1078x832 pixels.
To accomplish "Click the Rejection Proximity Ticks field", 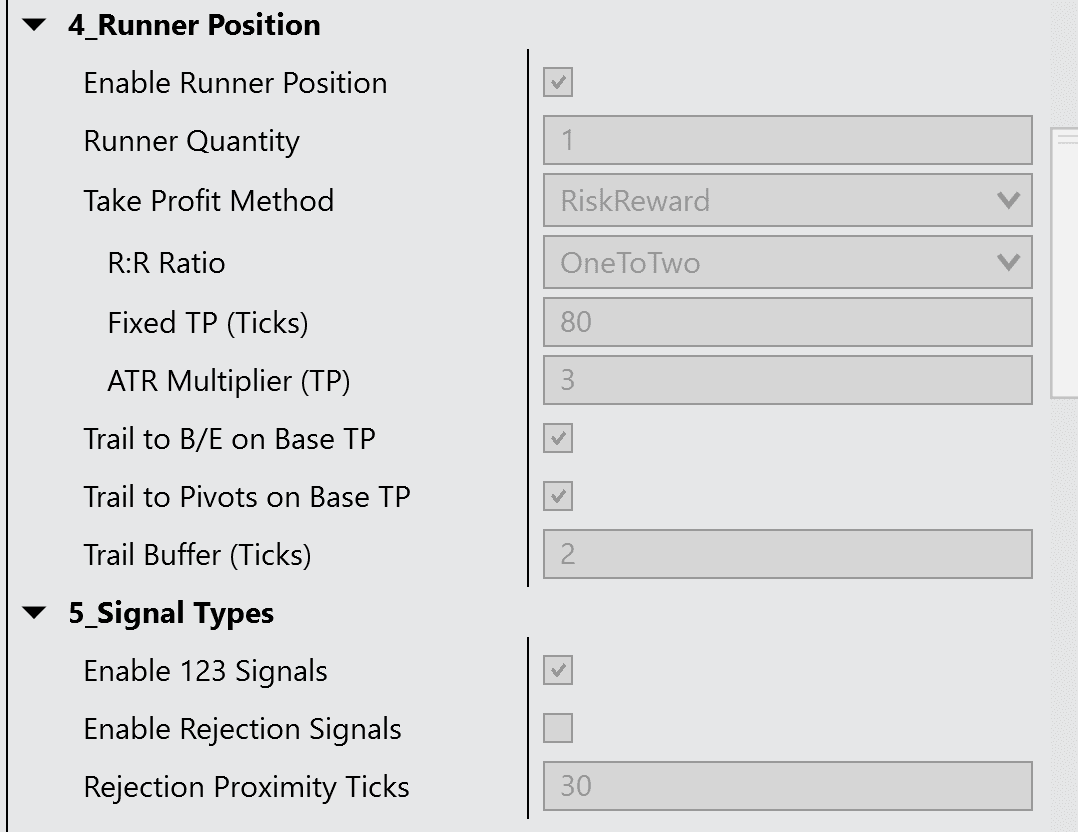I will click(x=787, y=786).
